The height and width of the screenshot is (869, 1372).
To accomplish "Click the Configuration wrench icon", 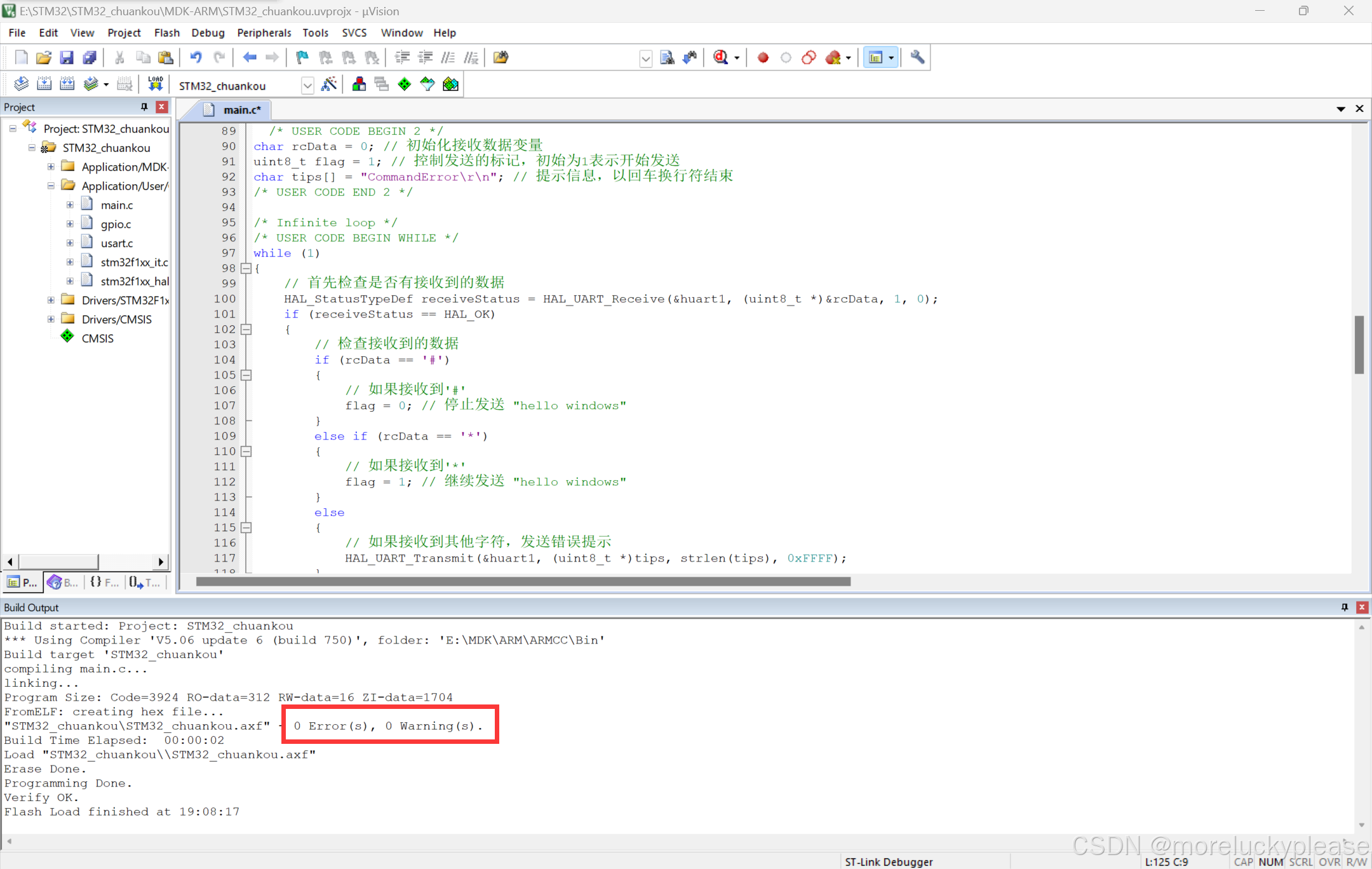I will point(917,57).
